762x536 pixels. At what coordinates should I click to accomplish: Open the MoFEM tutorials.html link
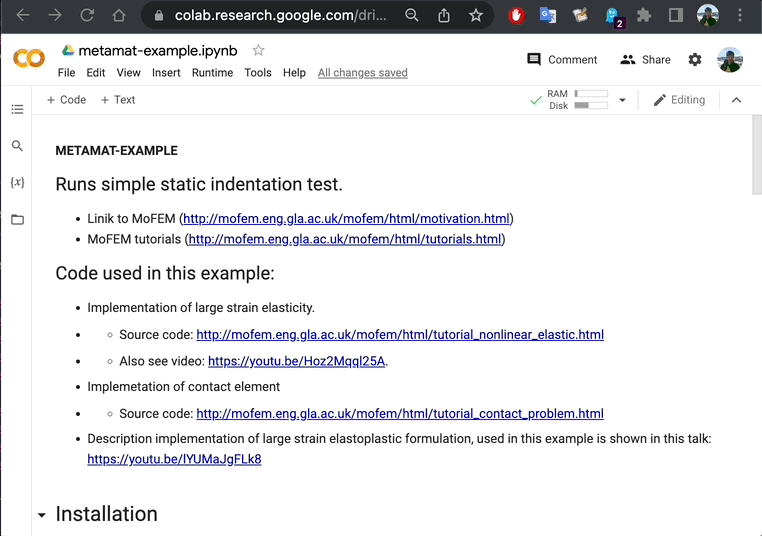click(x=345, y=239)
